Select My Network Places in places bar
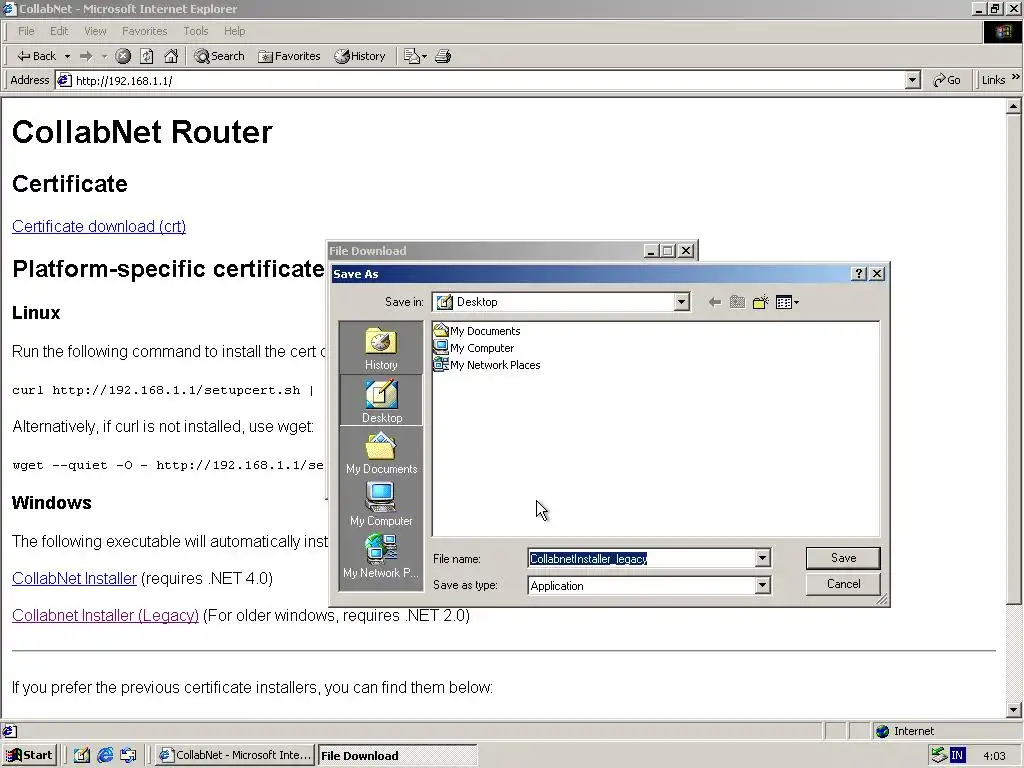The width and height of the screenshot is (1024, 768). pos(381,556)
